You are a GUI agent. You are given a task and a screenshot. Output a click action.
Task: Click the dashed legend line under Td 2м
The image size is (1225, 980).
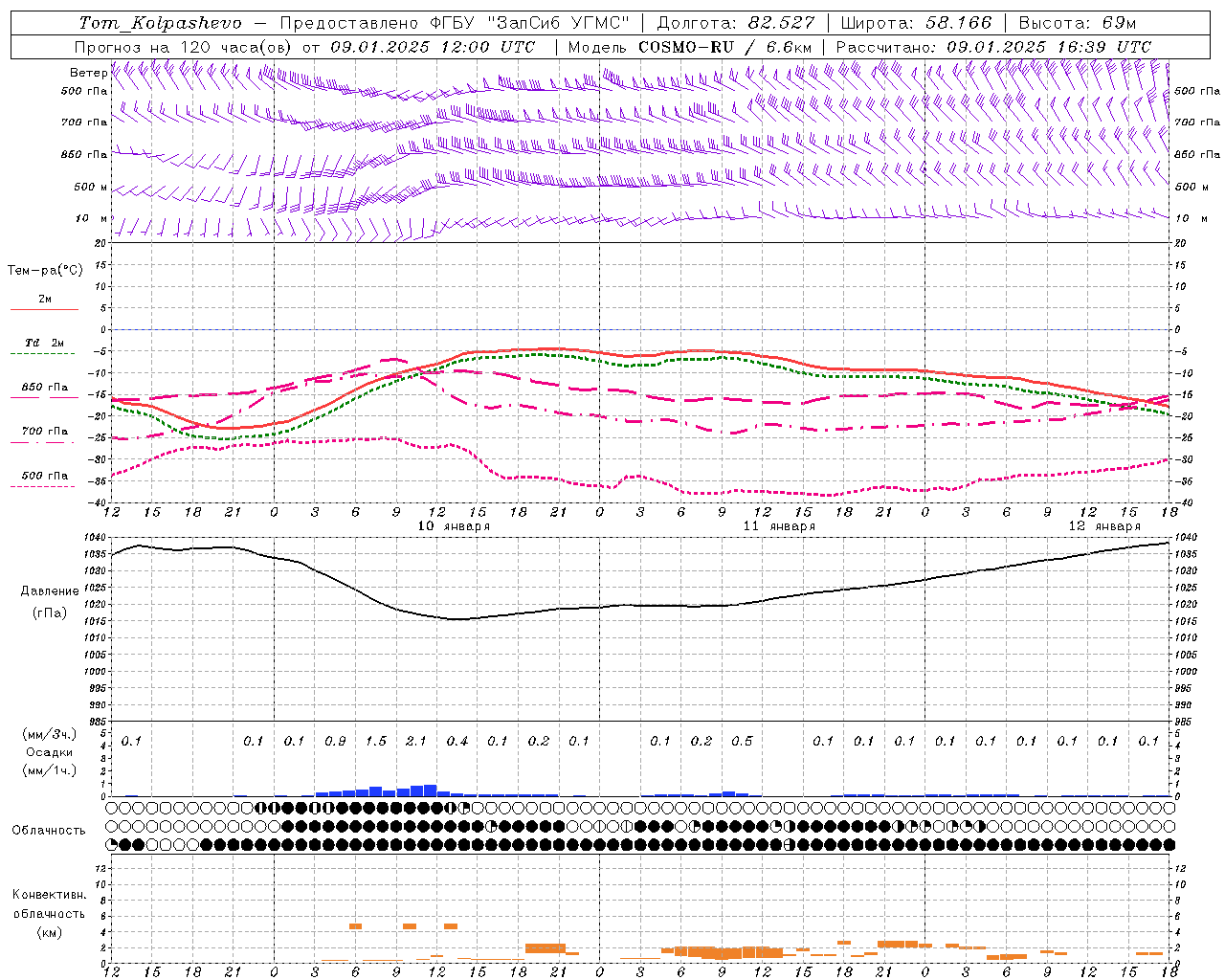click(43, 354)
